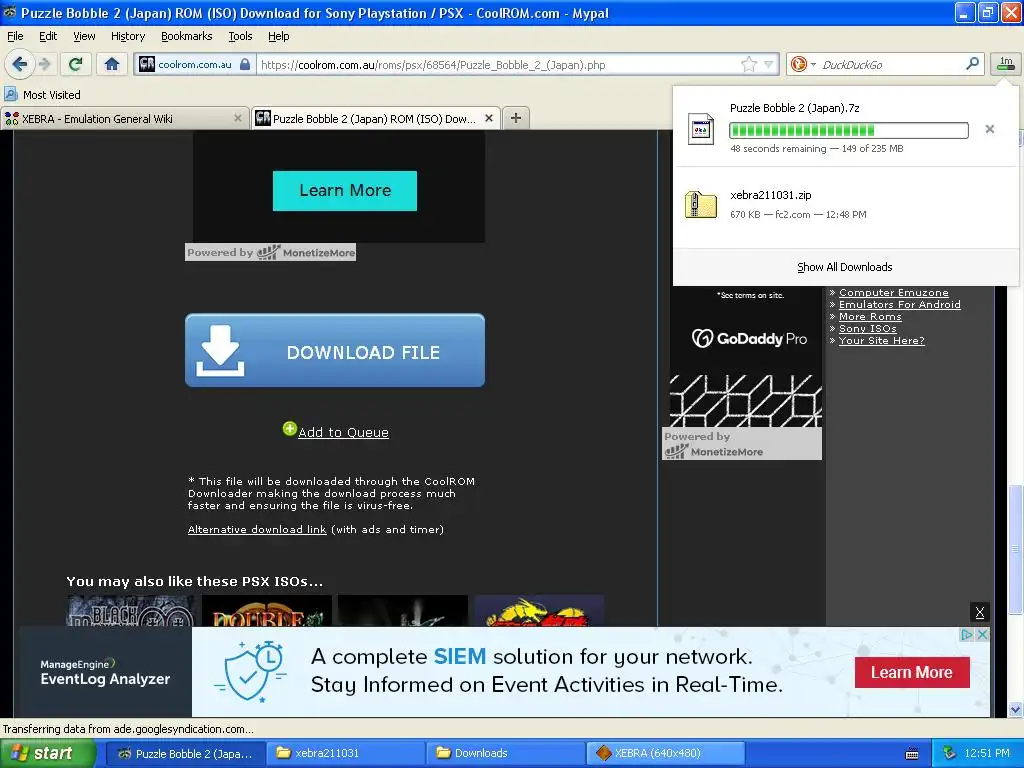Open the Help menu

tap(278, 36)
